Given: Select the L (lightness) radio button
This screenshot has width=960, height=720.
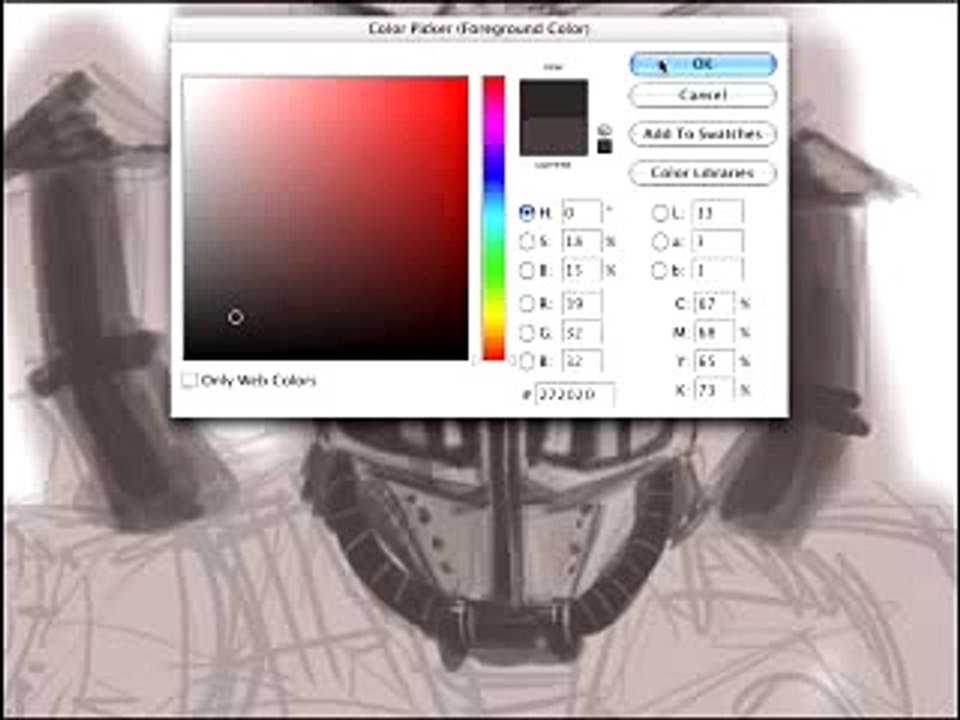Looking at the screenshot, I should tap(659, 213).
